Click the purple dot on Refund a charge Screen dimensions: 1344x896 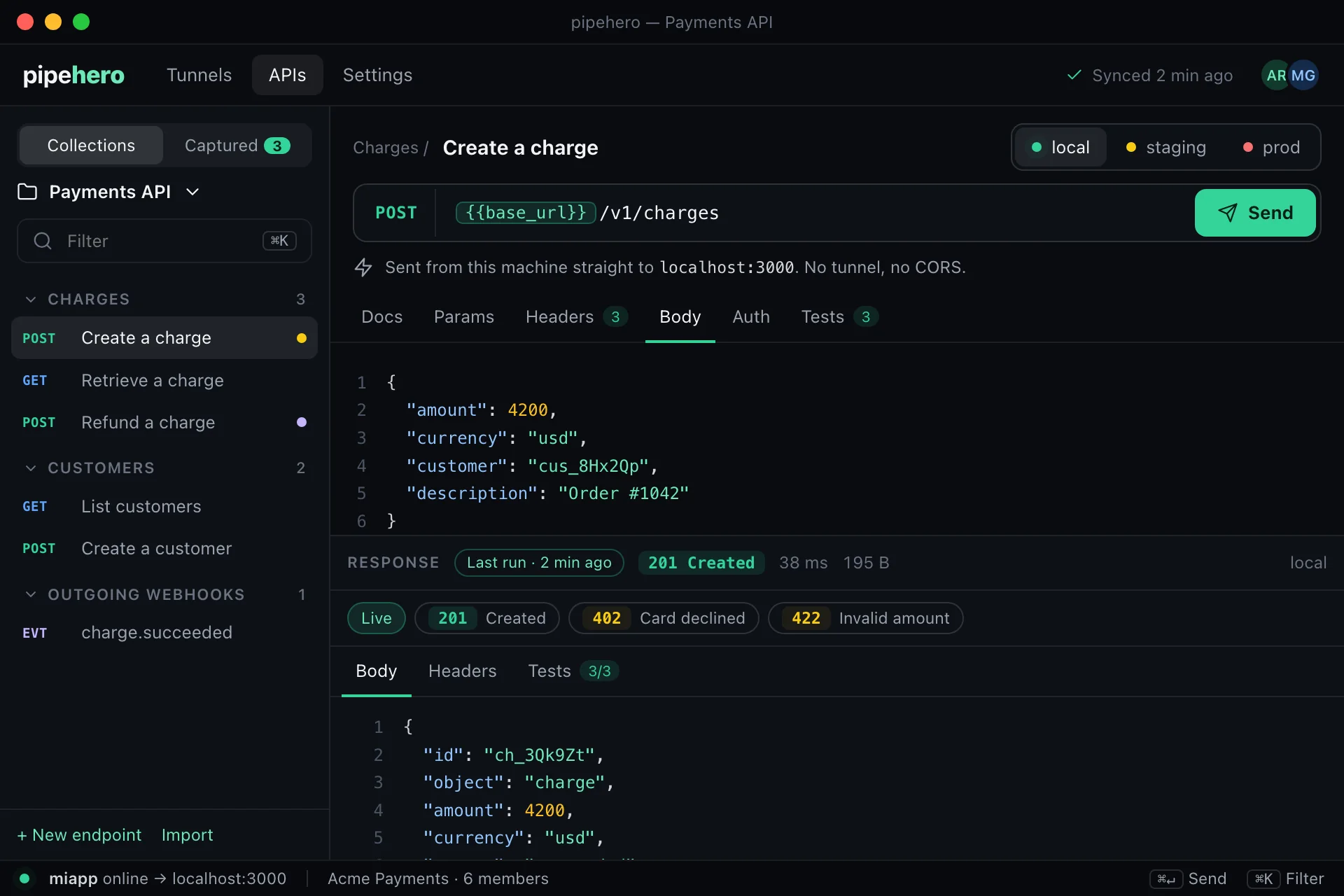[x=302, y=422]
